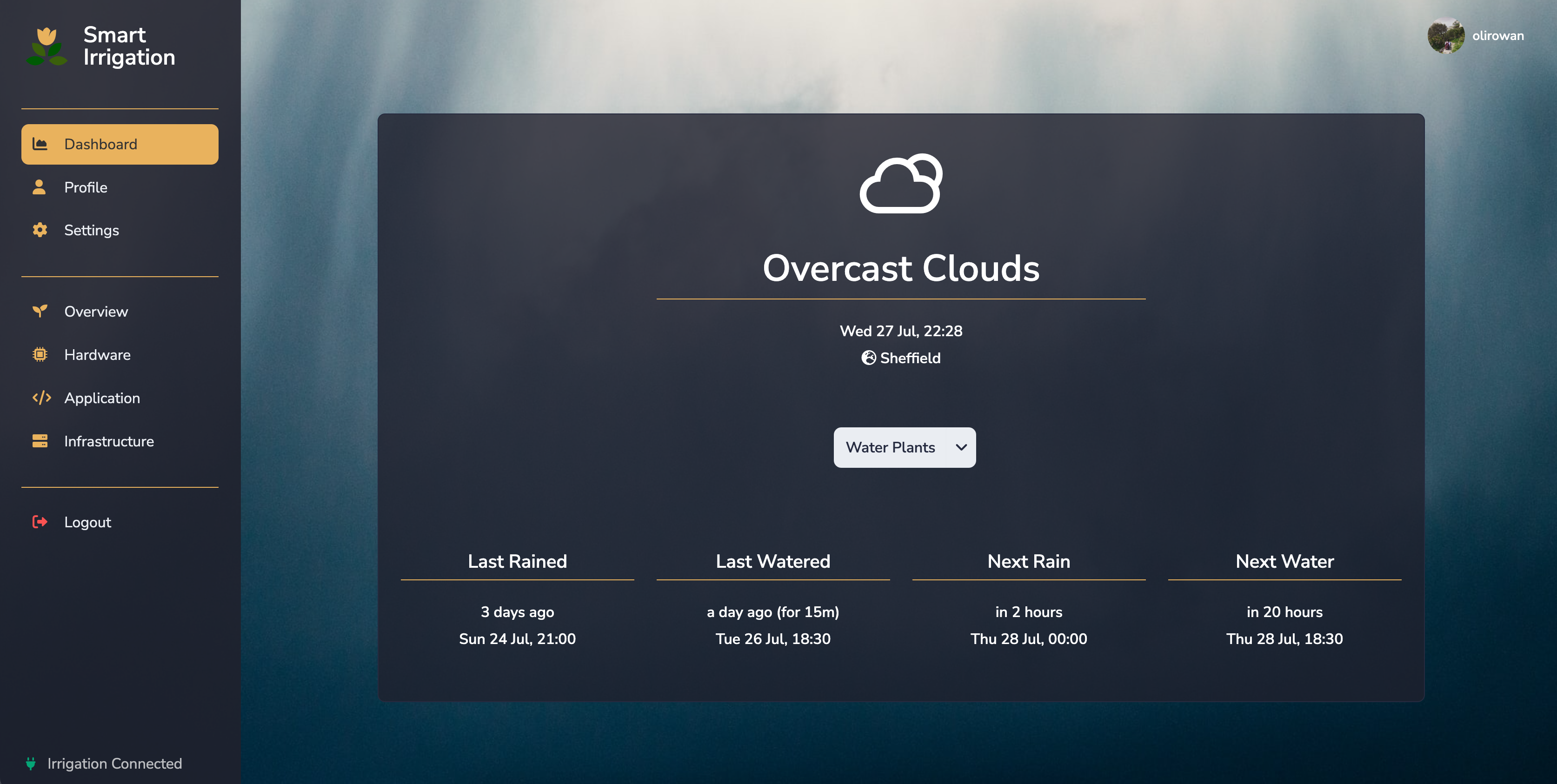Click the Last Watered heading
Image resolution: width=1557 pixels, height=784 pixels.
[x=773, y=561]
